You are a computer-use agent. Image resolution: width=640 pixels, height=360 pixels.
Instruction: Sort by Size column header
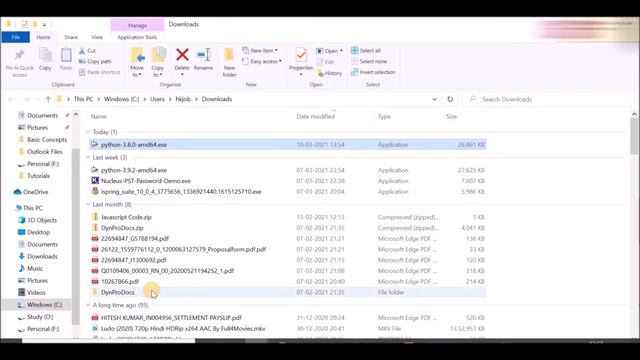pyautogui.click(x=451, y=117)
